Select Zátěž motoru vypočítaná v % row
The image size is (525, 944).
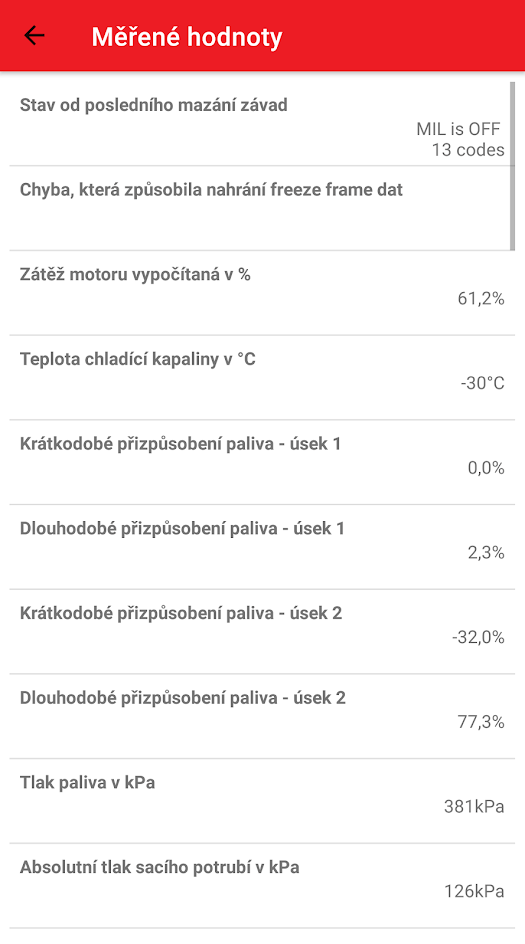(262, 293)
